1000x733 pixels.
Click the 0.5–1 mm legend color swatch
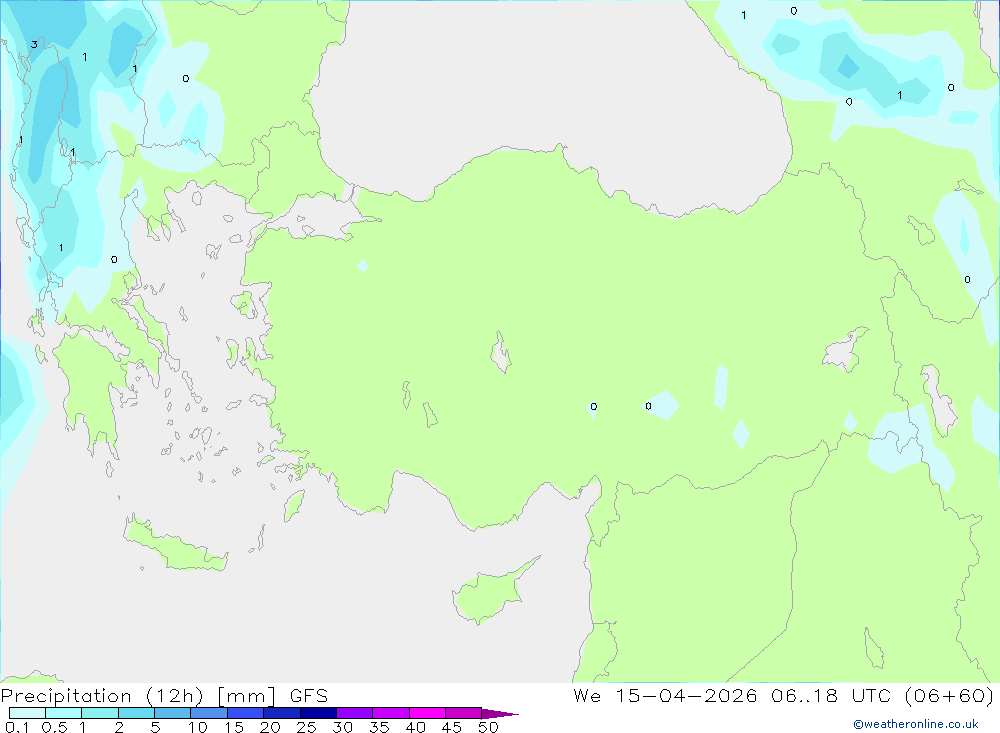tap(64, 713)
